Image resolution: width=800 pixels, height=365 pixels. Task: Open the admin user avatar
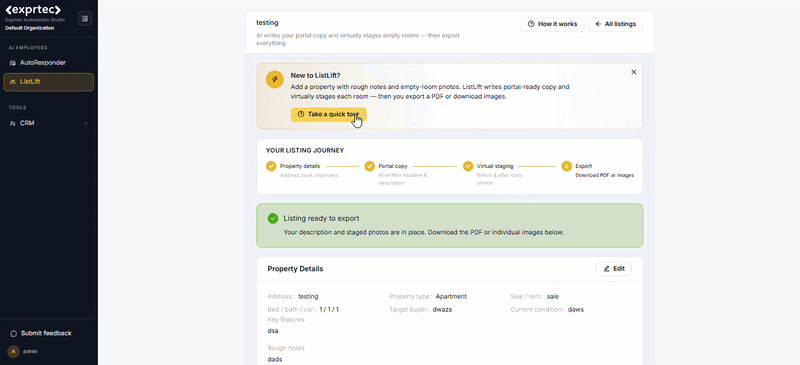(x=13, y=351)
